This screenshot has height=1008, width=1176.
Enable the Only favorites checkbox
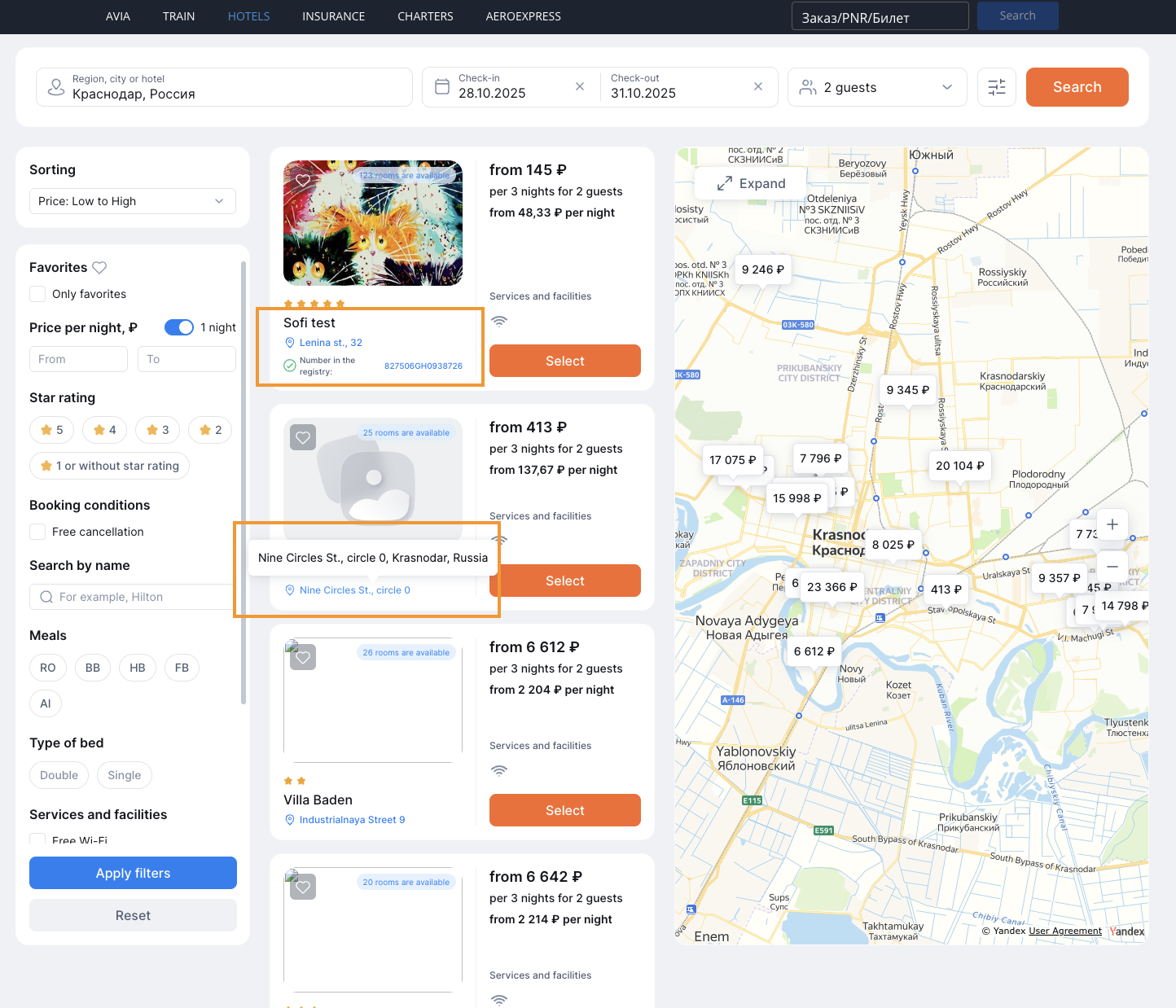[x=37, y=294]
